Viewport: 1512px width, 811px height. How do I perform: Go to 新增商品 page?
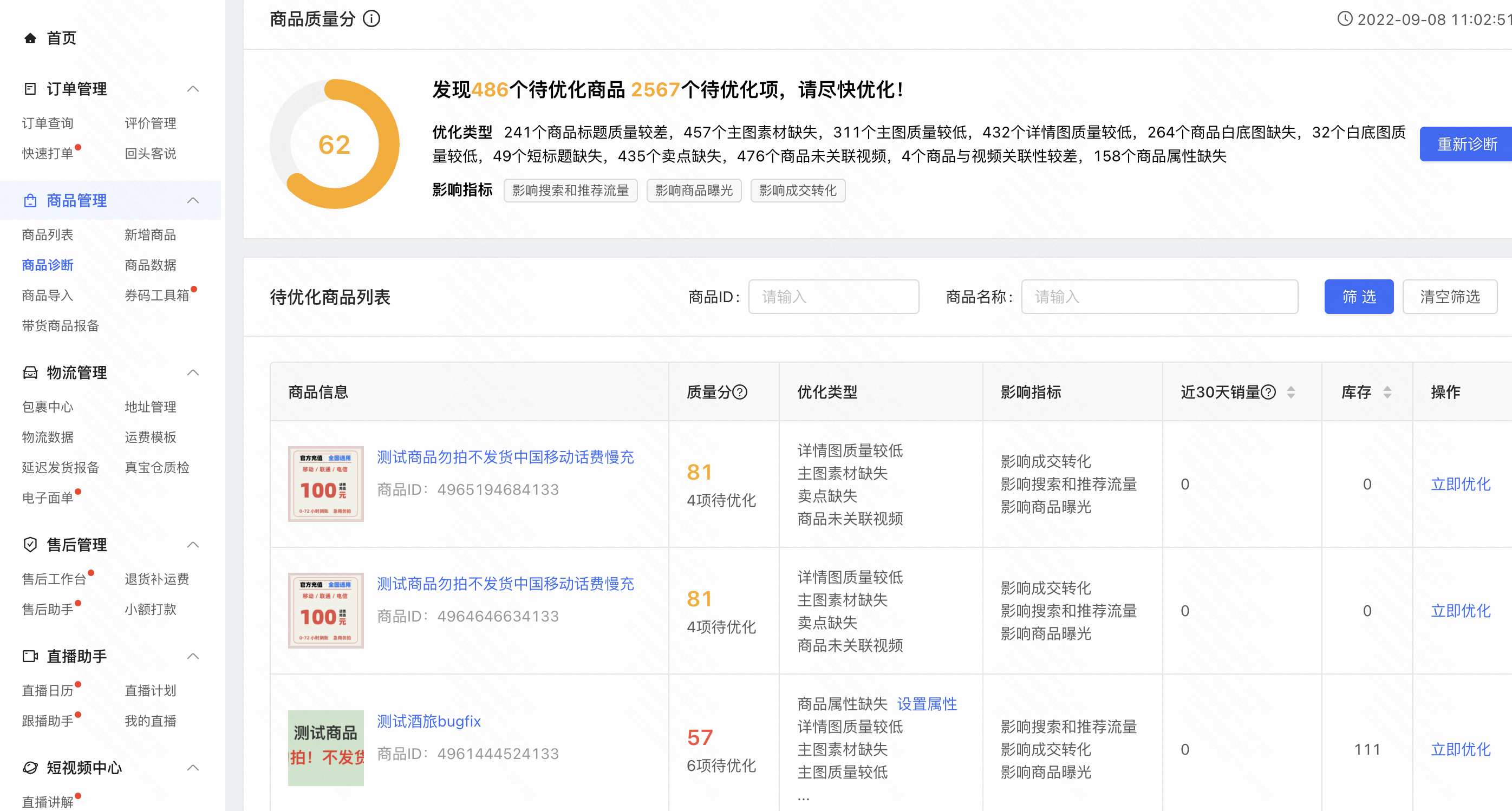tap(150, 235)
